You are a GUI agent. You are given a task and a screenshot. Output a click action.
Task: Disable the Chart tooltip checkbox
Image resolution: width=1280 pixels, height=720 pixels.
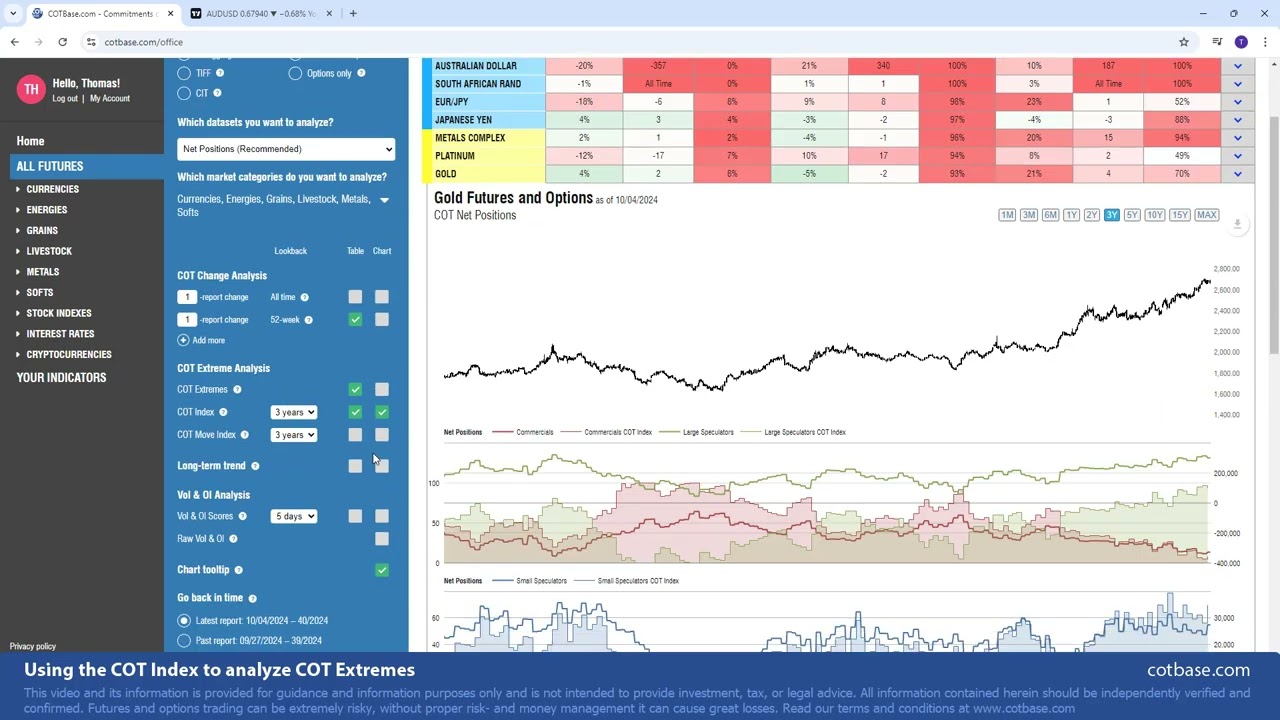382,570
